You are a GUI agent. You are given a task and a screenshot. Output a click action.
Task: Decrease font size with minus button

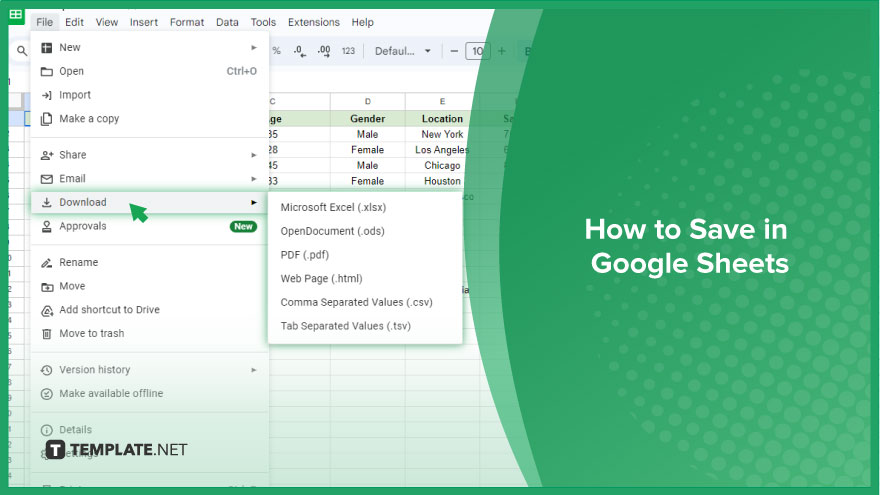click(x=454, y=51)
